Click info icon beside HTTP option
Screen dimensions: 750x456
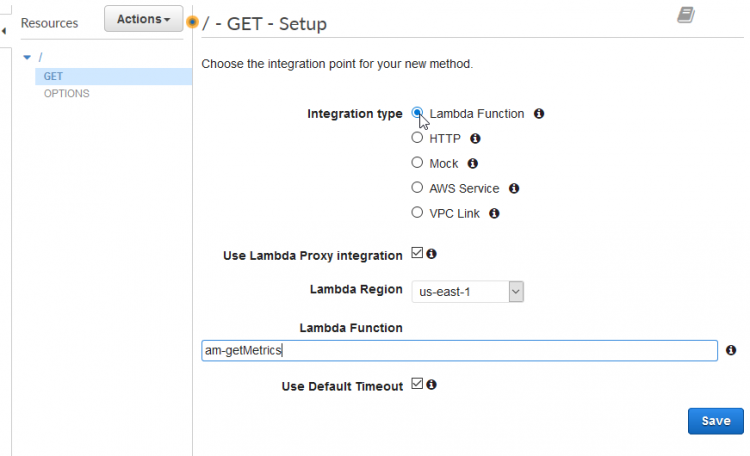pos(476,139)
